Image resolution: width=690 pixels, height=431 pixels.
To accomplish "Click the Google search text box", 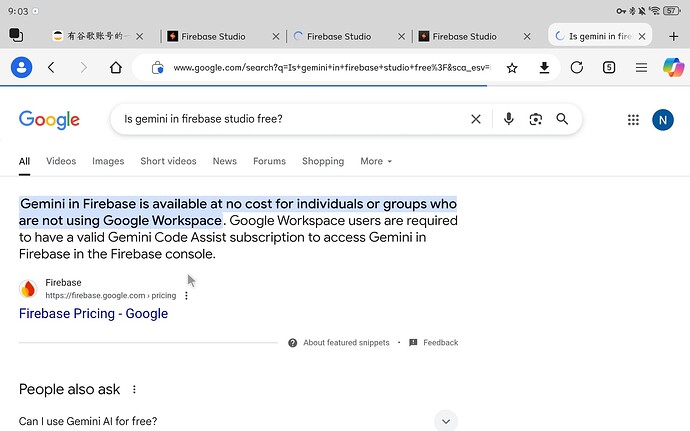I will [x=290, y=119].
